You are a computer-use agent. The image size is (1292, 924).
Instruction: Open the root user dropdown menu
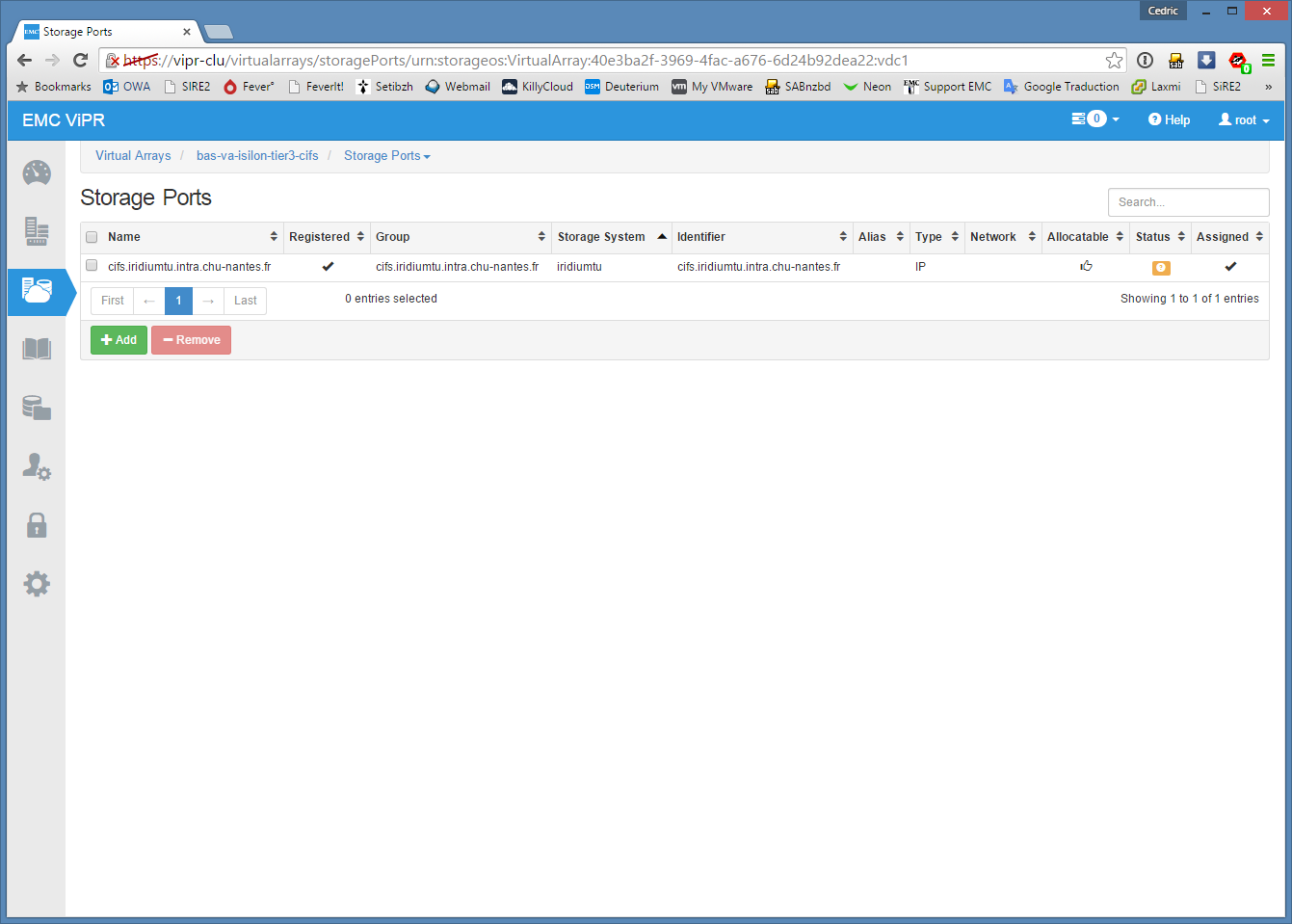tap(1244, 120)
